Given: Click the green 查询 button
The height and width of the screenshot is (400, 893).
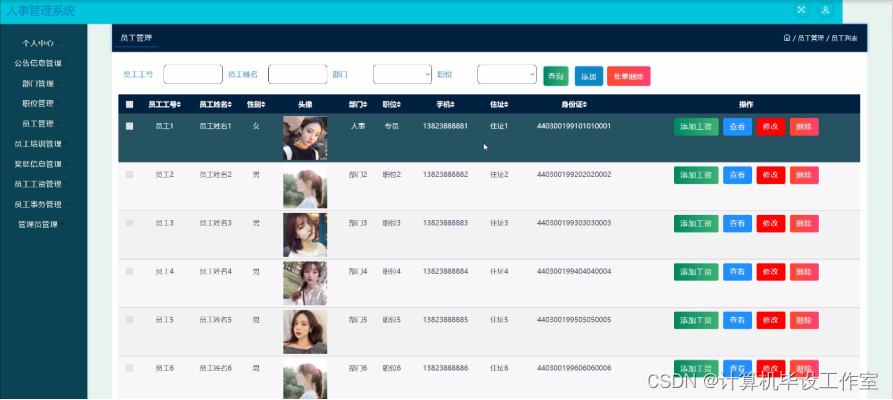Looking at the screenshot, I should click(556, 76).
